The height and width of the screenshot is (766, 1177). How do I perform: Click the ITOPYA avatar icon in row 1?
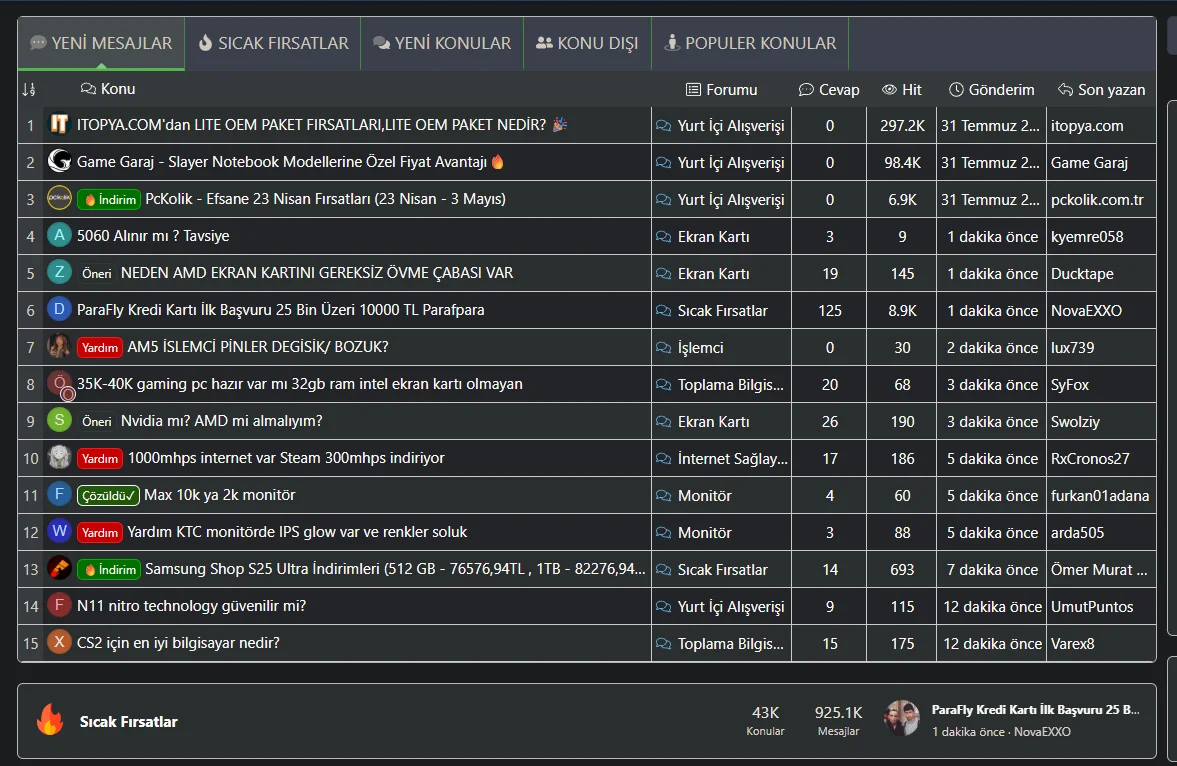point(60,125)
